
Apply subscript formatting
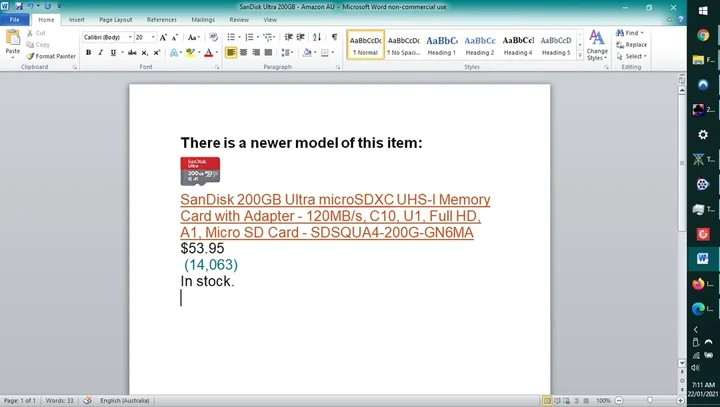[145, 53]
